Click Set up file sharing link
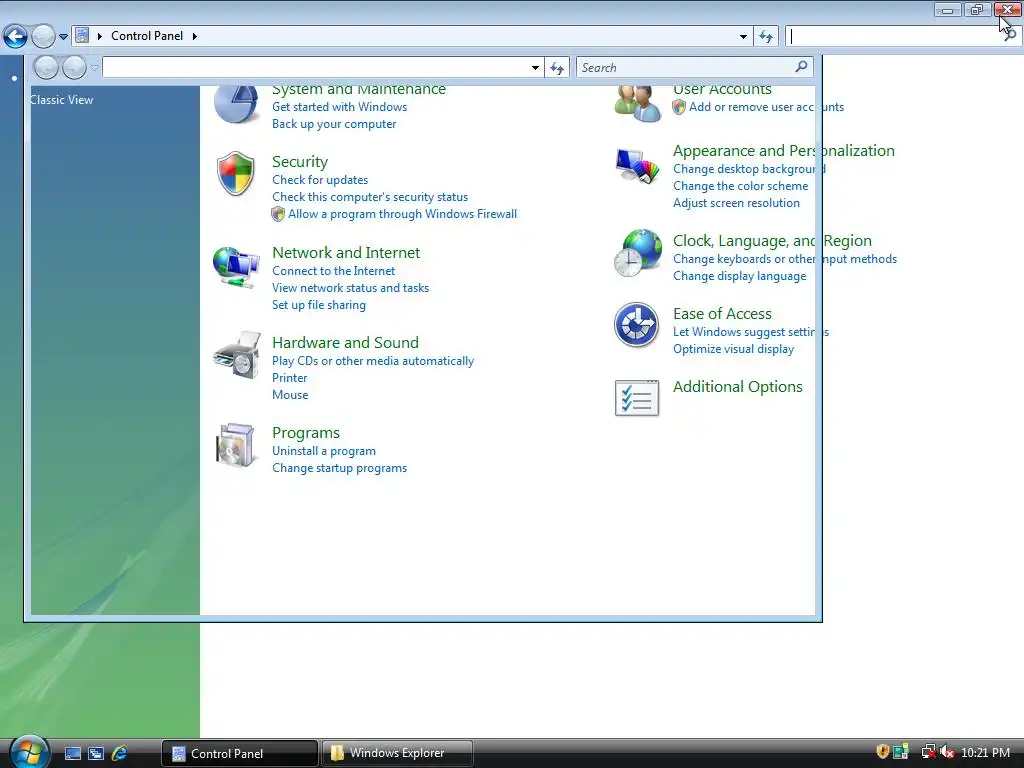Image resolution: width=1024 pixels, height=768 pixels. [319, 304]
